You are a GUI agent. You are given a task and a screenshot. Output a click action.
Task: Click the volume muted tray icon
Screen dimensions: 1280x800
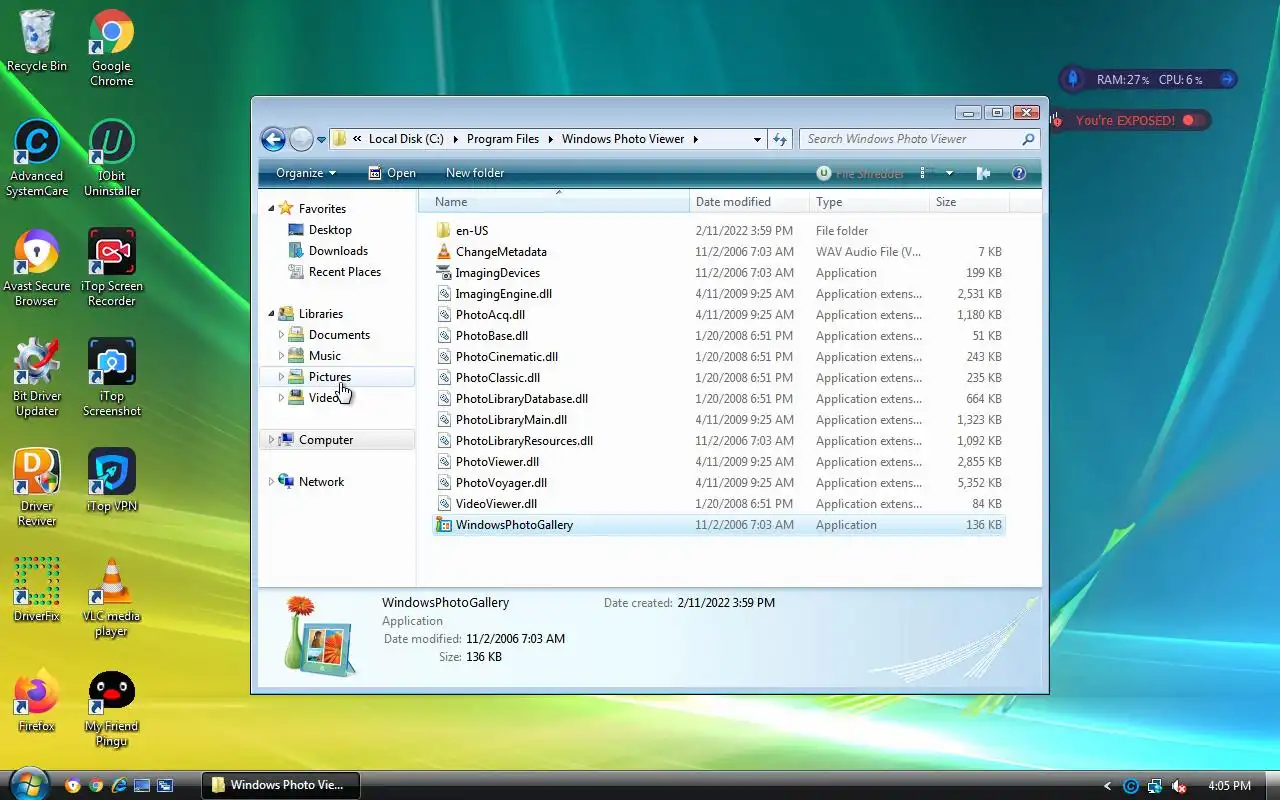(1179, 786)
